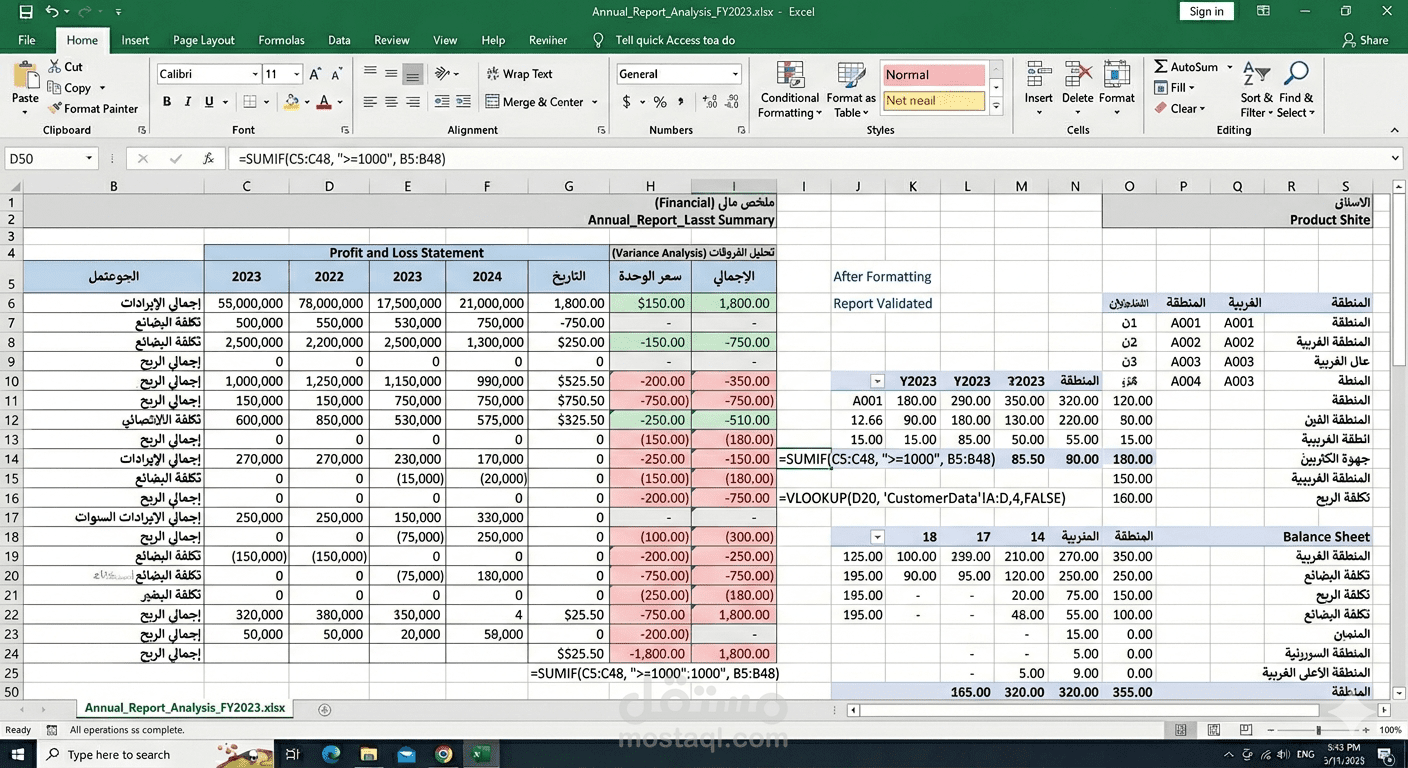The height and width of the screenshot is (768, 1408).
Task: Click the Sign in button
Action: 1206,12
